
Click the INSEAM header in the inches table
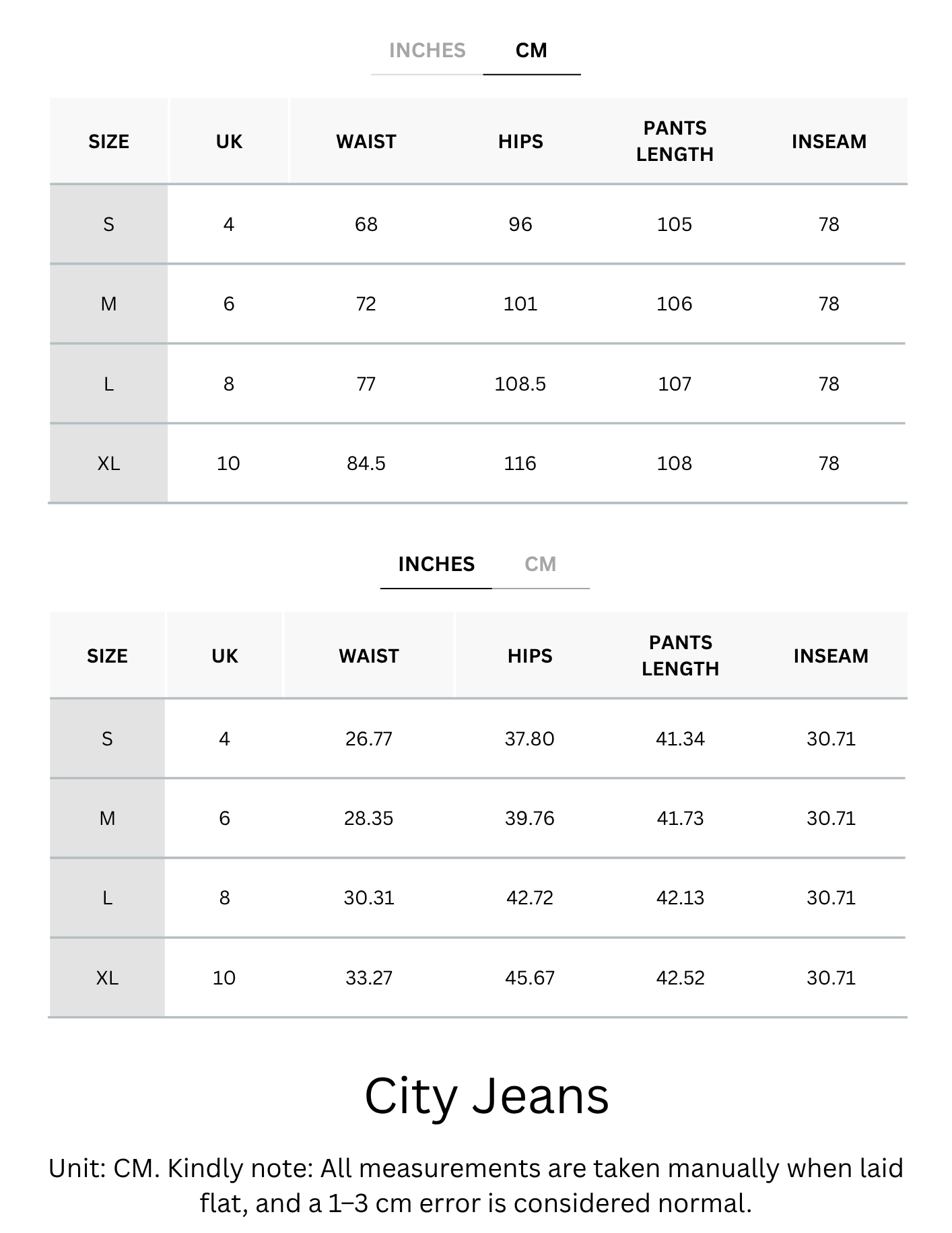click(831, 656)
